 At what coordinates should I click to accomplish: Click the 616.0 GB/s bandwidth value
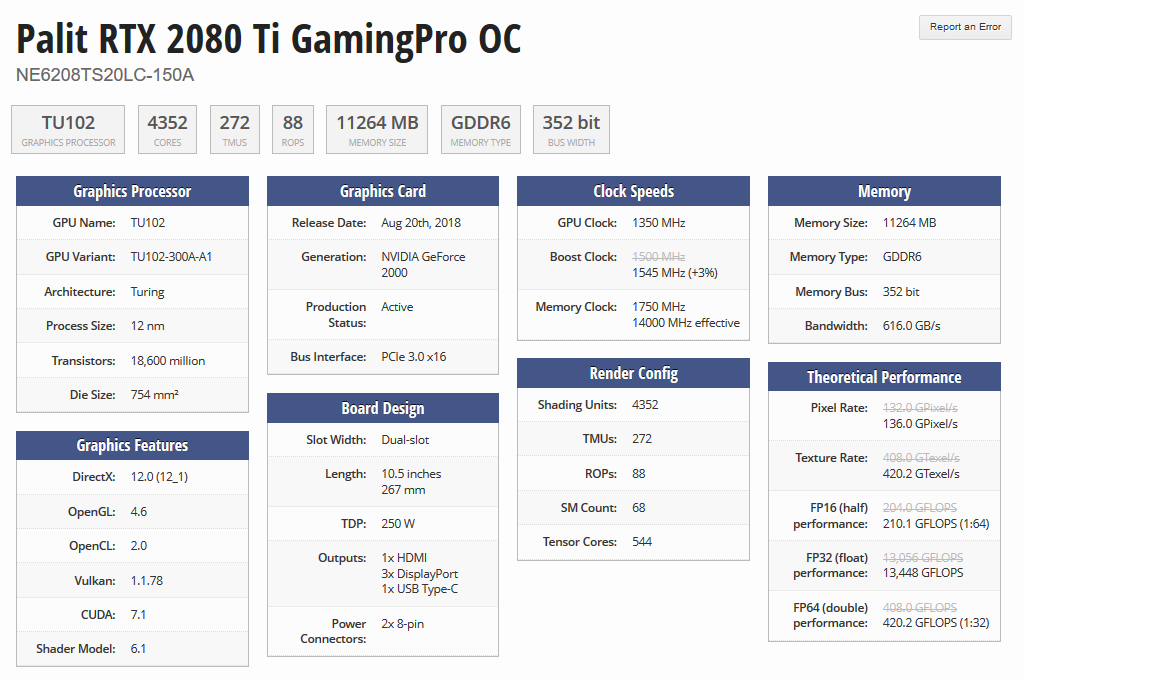pos(911,326)
